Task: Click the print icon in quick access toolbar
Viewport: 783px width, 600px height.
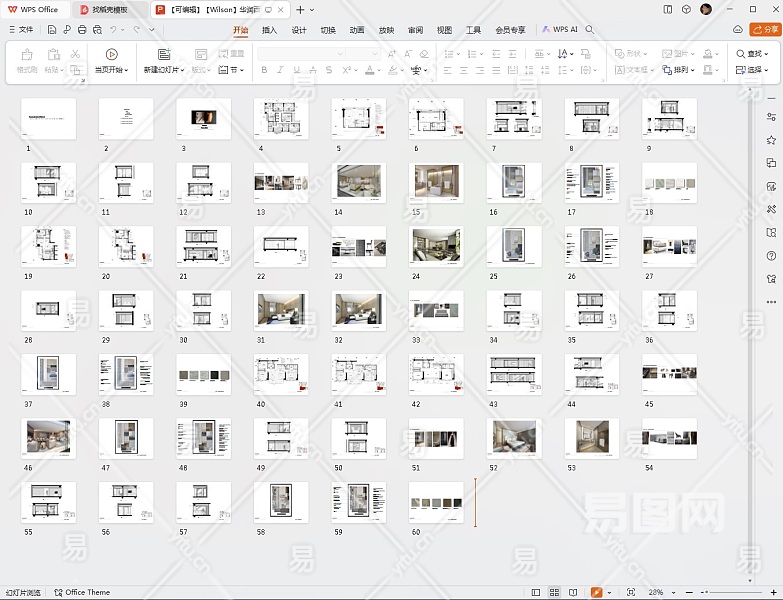Action: (82, 30)
